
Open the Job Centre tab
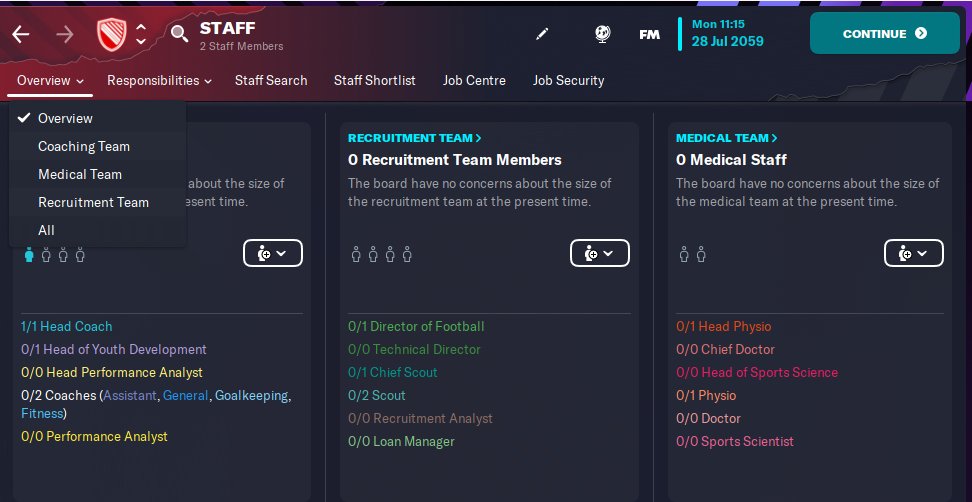pyautogui.click(x=474, y=81)
